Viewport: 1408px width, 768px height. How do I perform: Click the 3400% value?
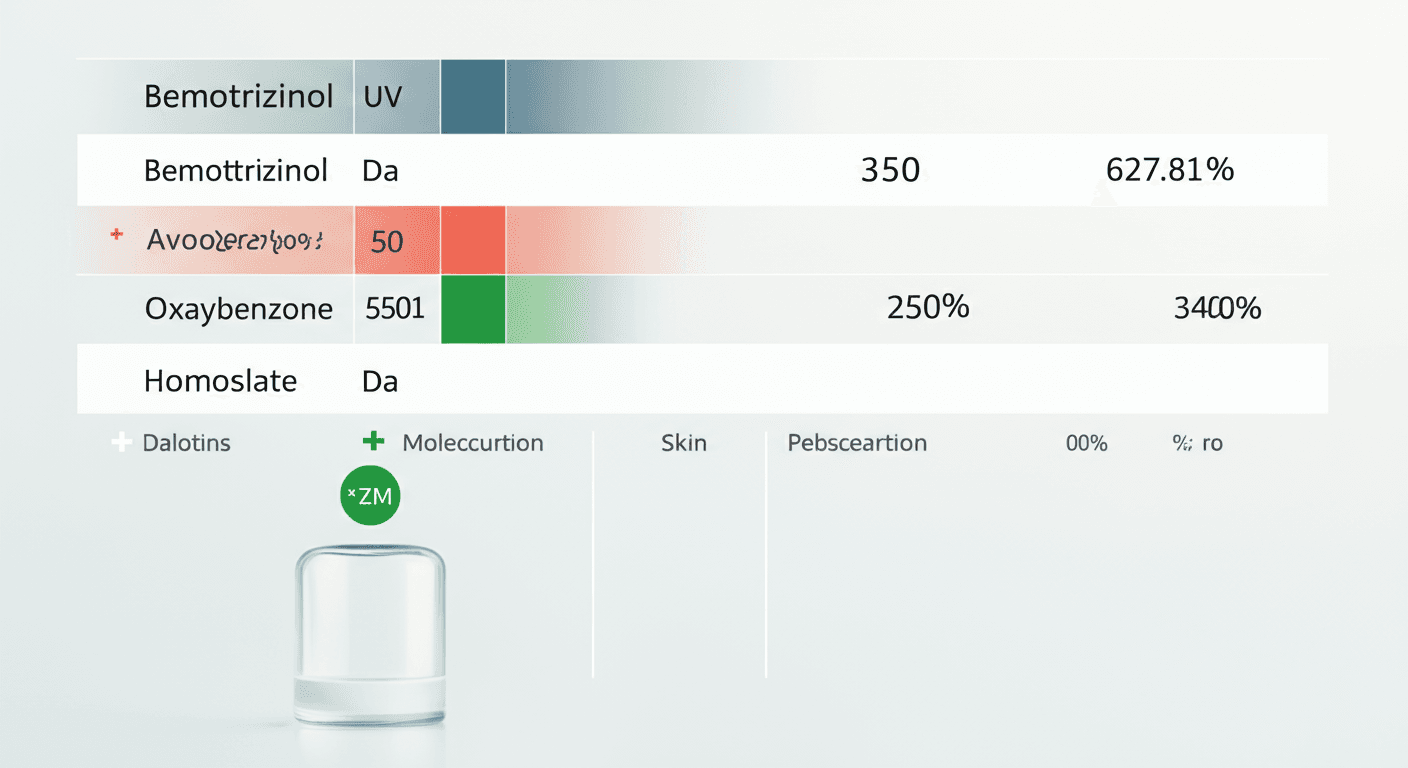pyautogui.click(x=1217, y=308)
